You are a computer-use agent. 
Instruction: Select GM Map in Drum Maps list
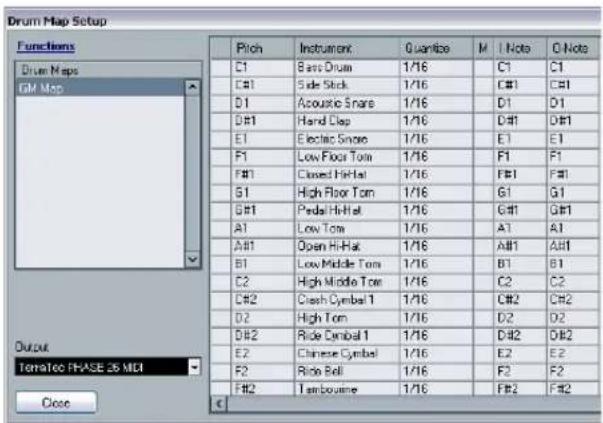click(100, 88)
